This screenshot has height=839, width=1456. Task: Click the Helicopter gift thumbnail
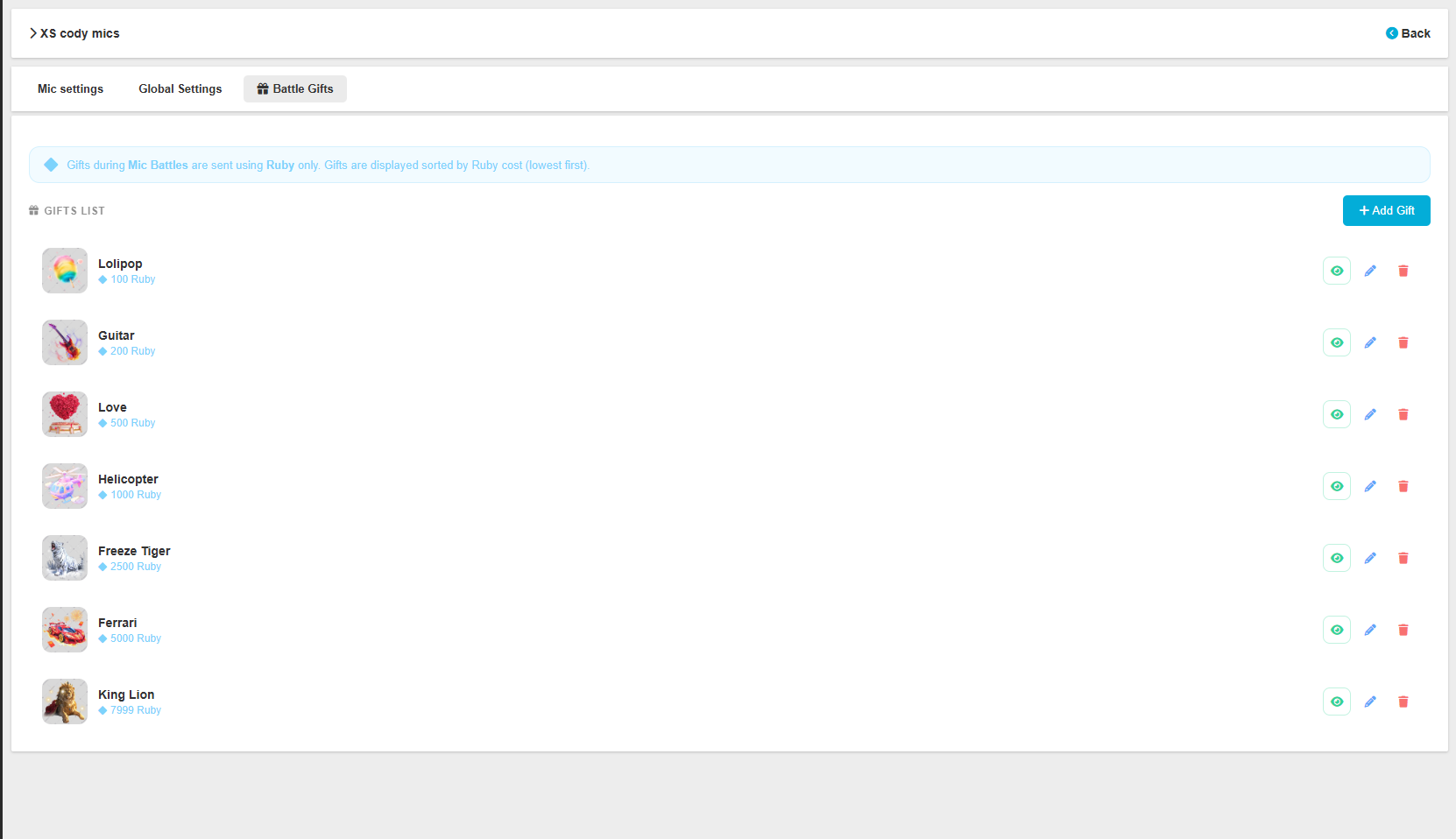coord(65,486)
